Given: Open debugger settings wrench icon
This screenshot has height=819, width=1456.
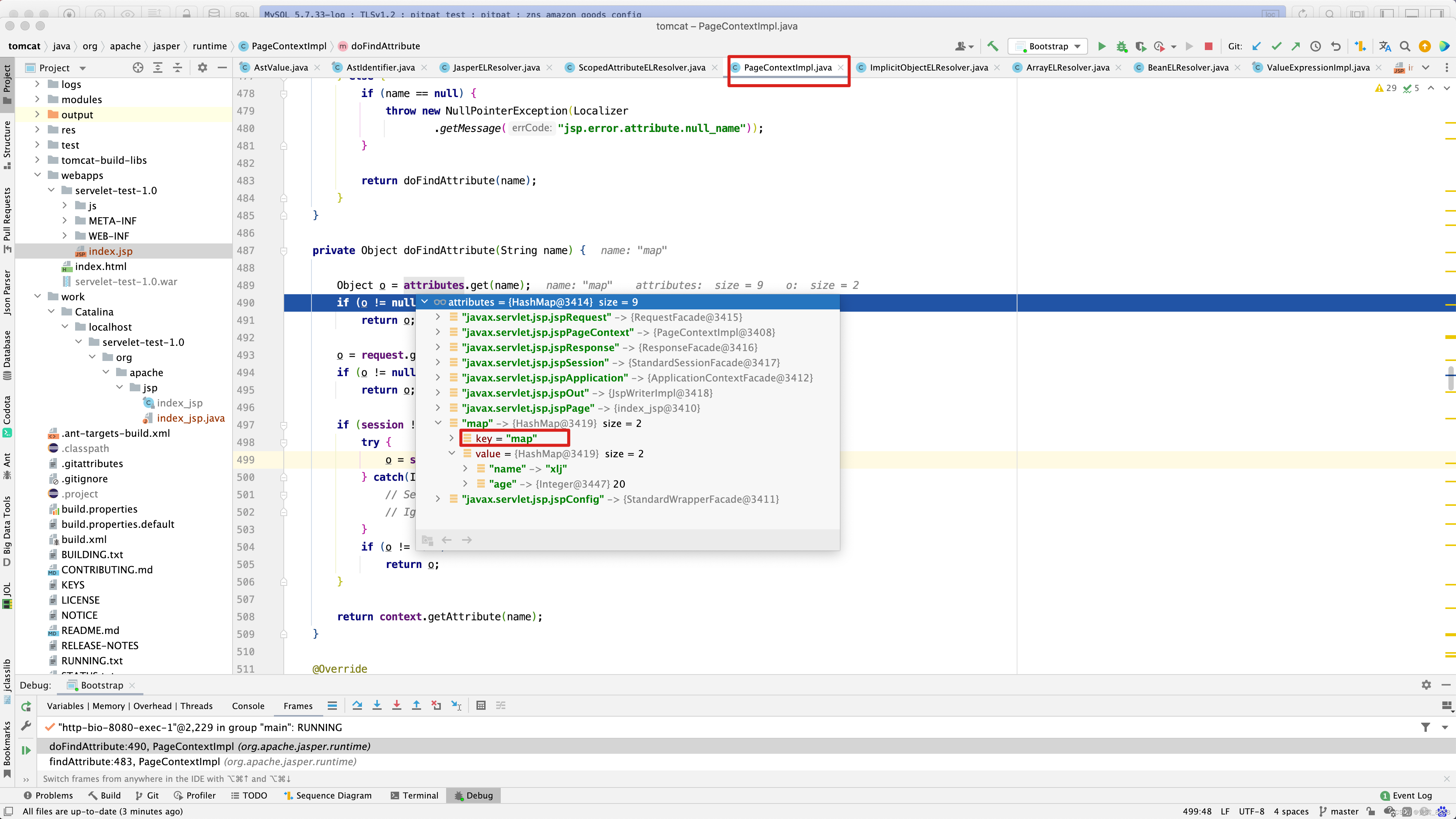Looking at the screenshot, I should click(26, 726).
